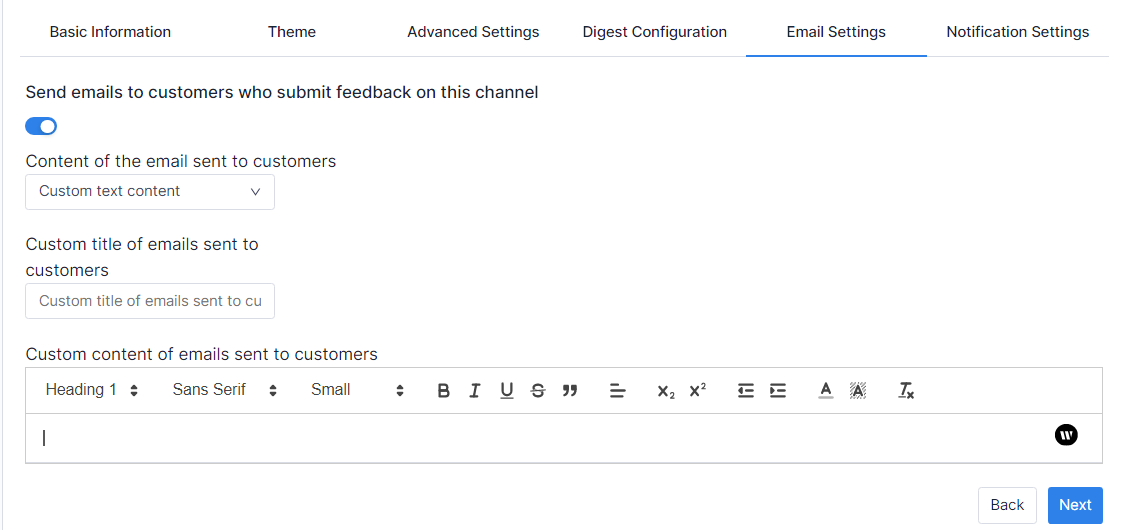Image resolution: width=1125 pixels, height=530 pixels.
Task: Open the Custom text content dropdown
Action: pos(150,191)
